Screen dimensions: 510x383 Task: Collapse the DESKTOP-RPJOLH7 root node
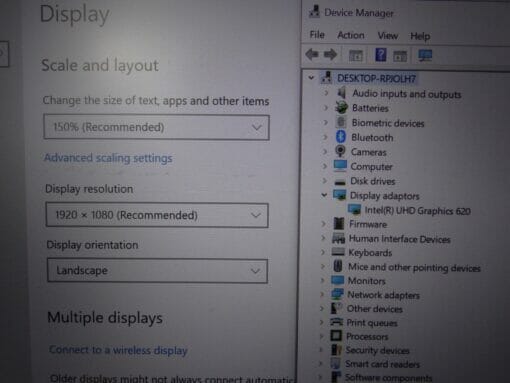tap(311, 78)
